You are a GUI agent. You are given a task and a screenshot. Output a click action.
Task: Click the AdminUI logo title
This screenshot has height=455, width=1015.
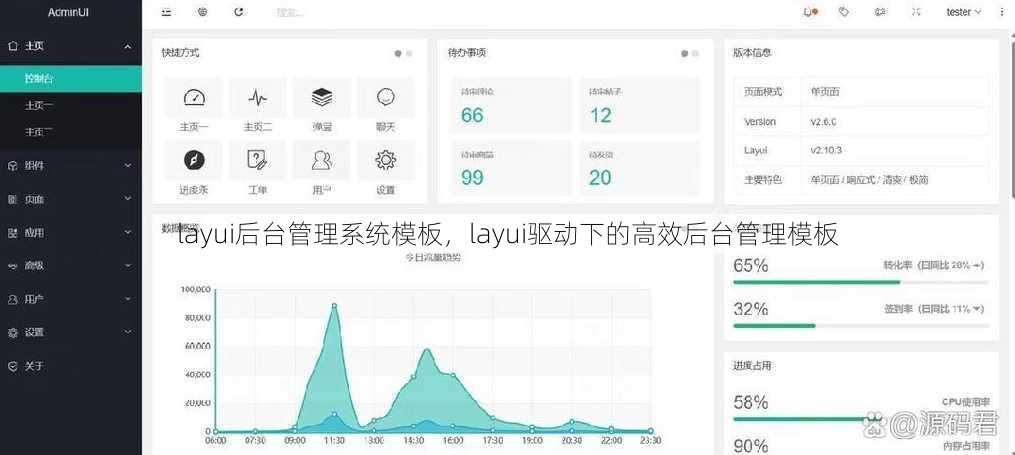(69, 12)
